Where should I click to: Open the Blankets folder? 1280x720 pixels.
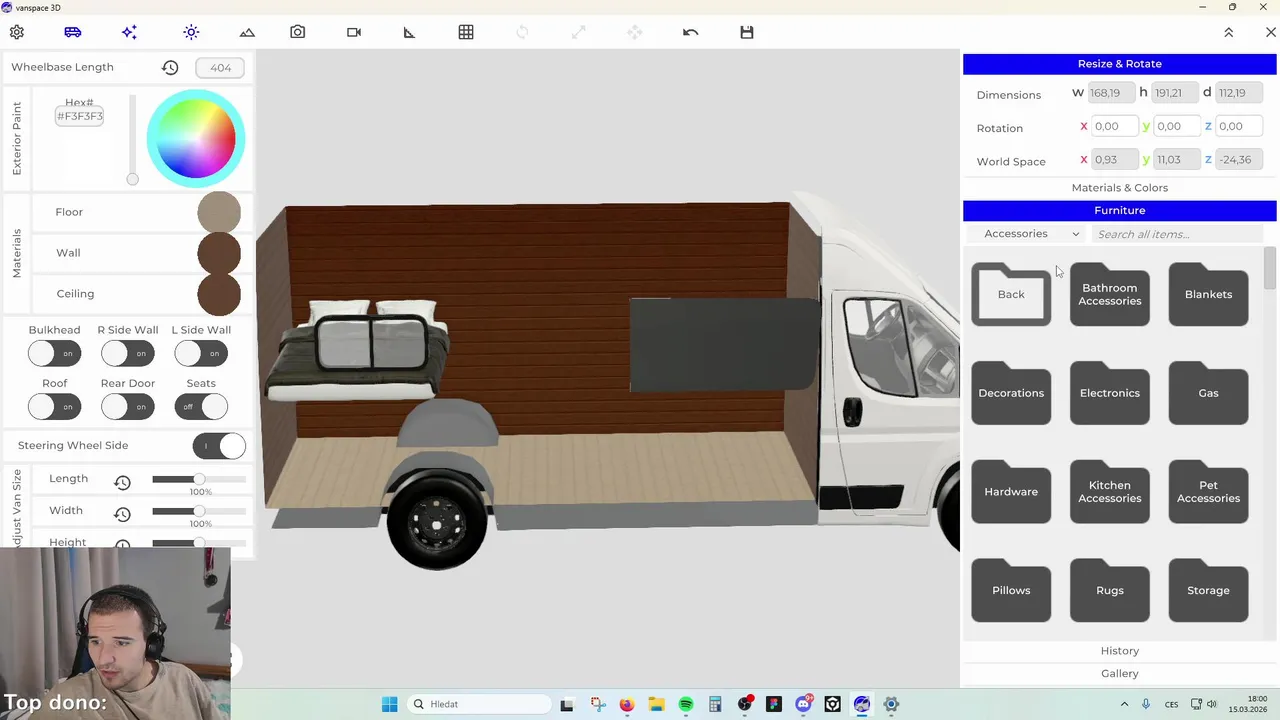tap(1208, 294)
